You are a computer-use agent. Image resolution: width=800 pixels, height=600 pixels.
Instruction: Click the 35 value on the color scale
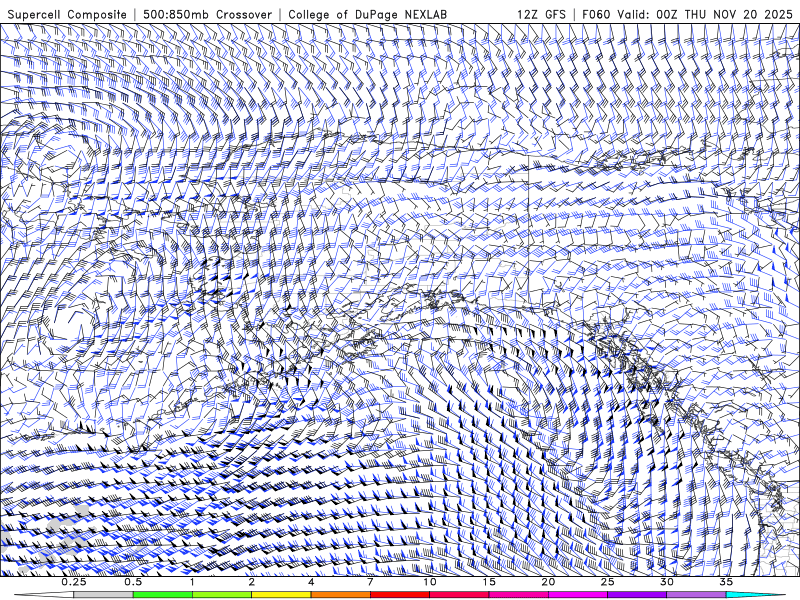[726, 582]
